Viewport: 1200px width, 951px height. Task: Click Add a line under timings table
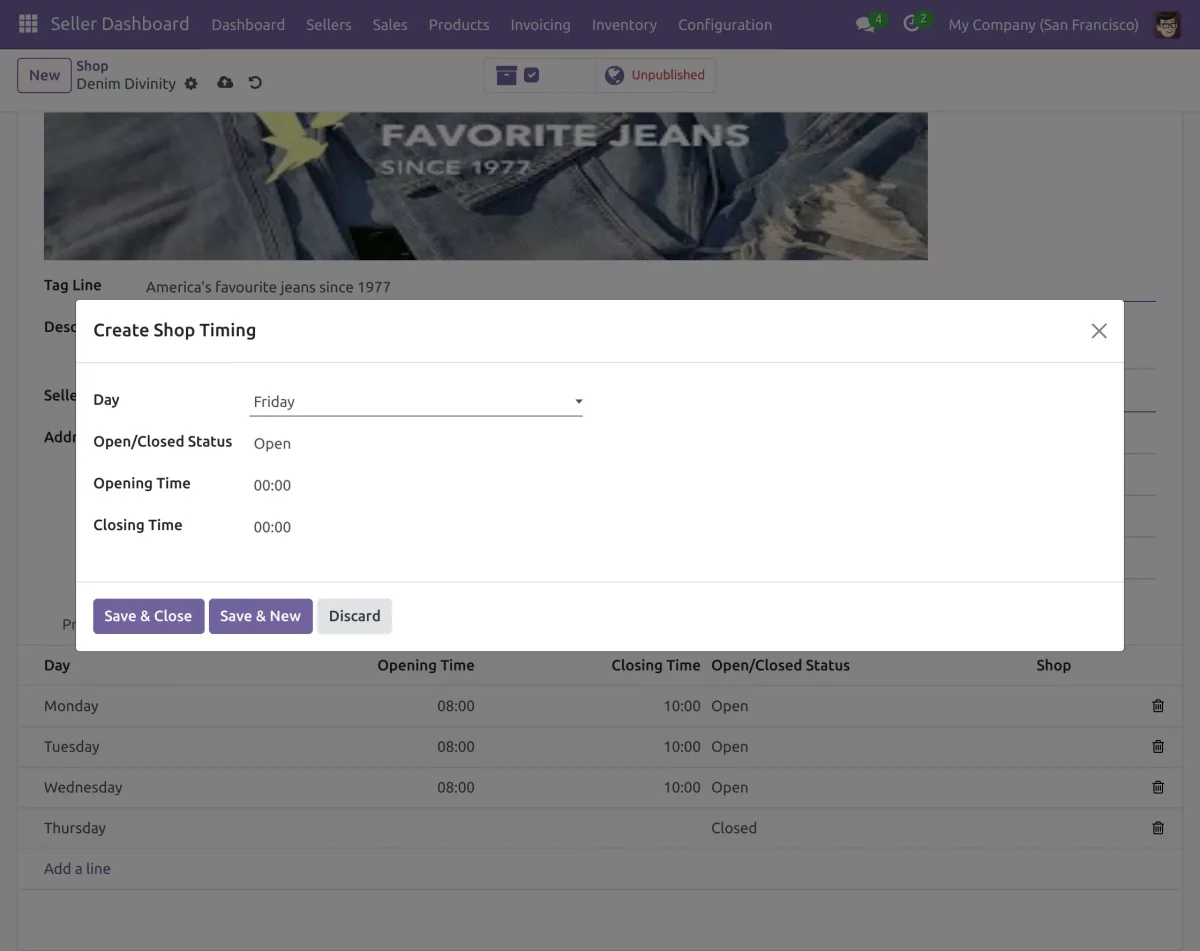[77, 868]
